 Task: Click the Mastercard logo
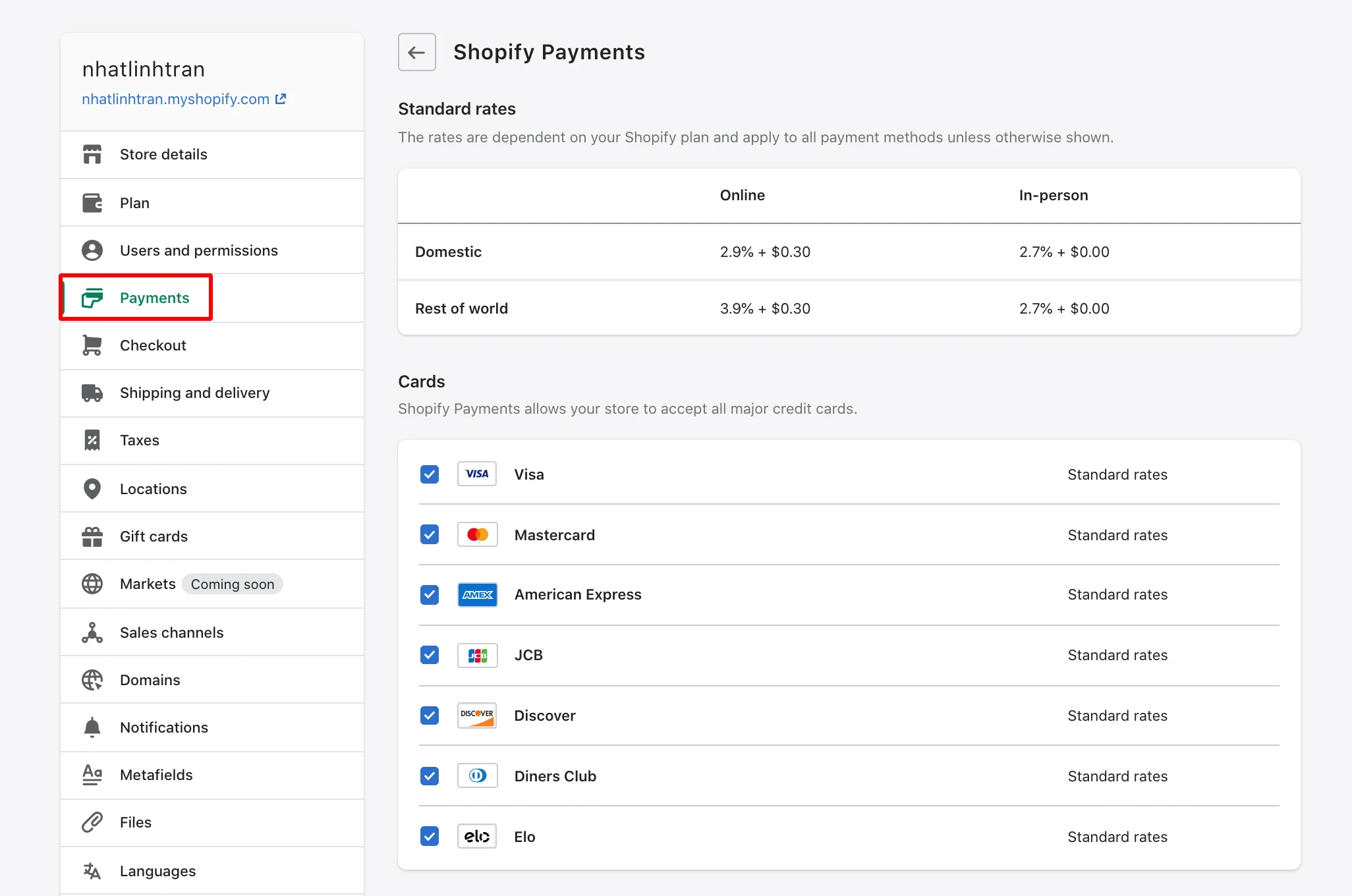(x=477, y=534)
